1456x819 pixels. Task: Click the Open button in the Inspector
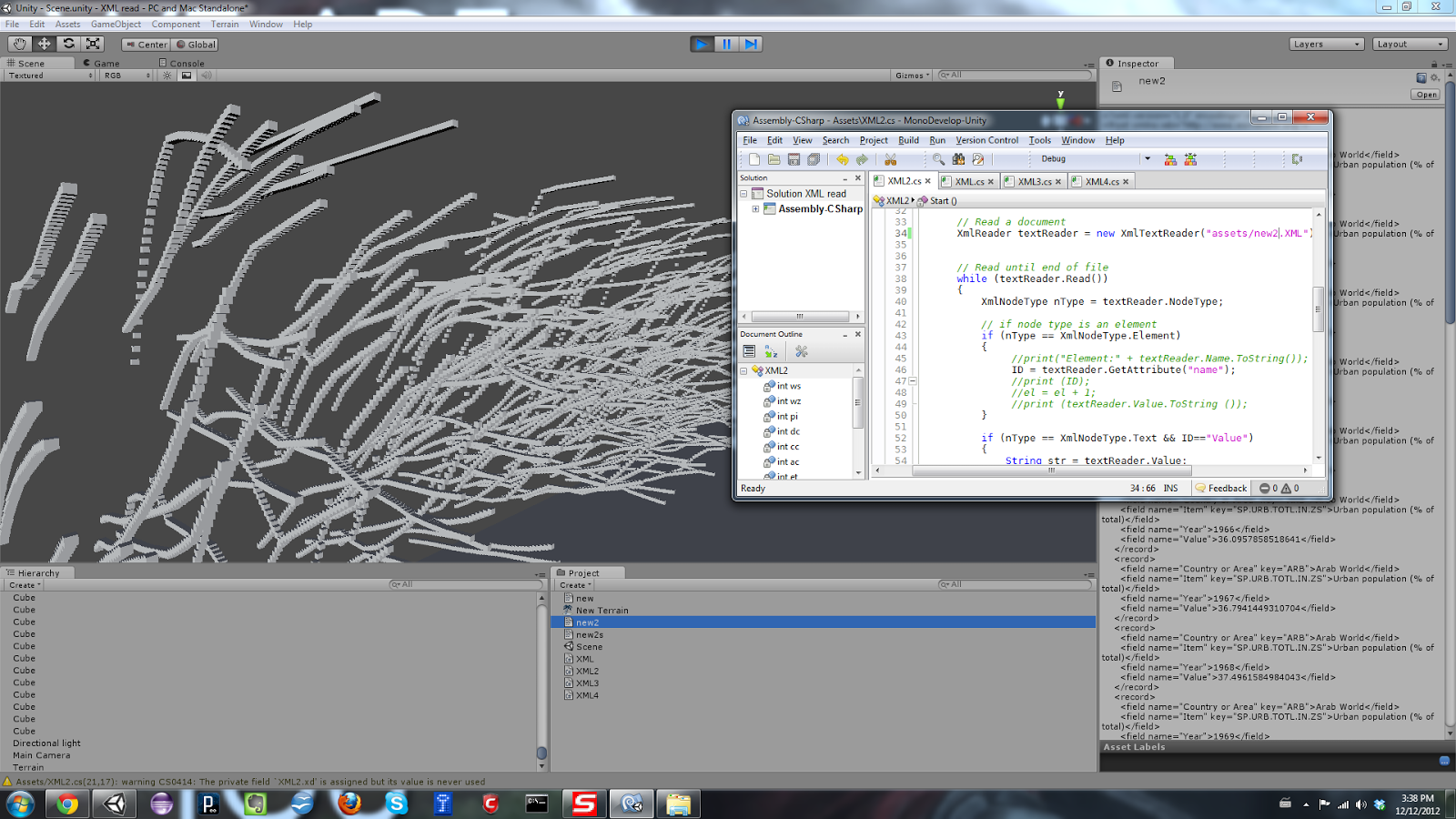[1427, 94]
